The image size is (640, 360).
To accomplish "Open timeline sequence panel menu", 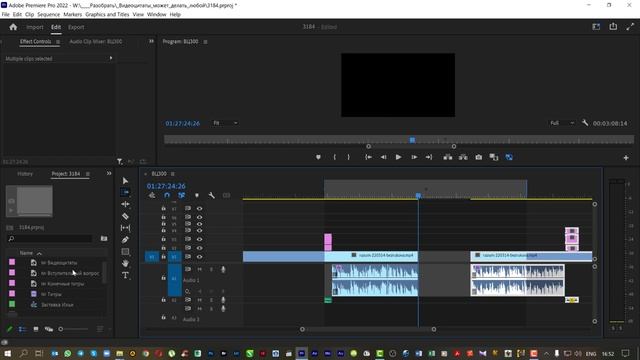I will point(173,174).
